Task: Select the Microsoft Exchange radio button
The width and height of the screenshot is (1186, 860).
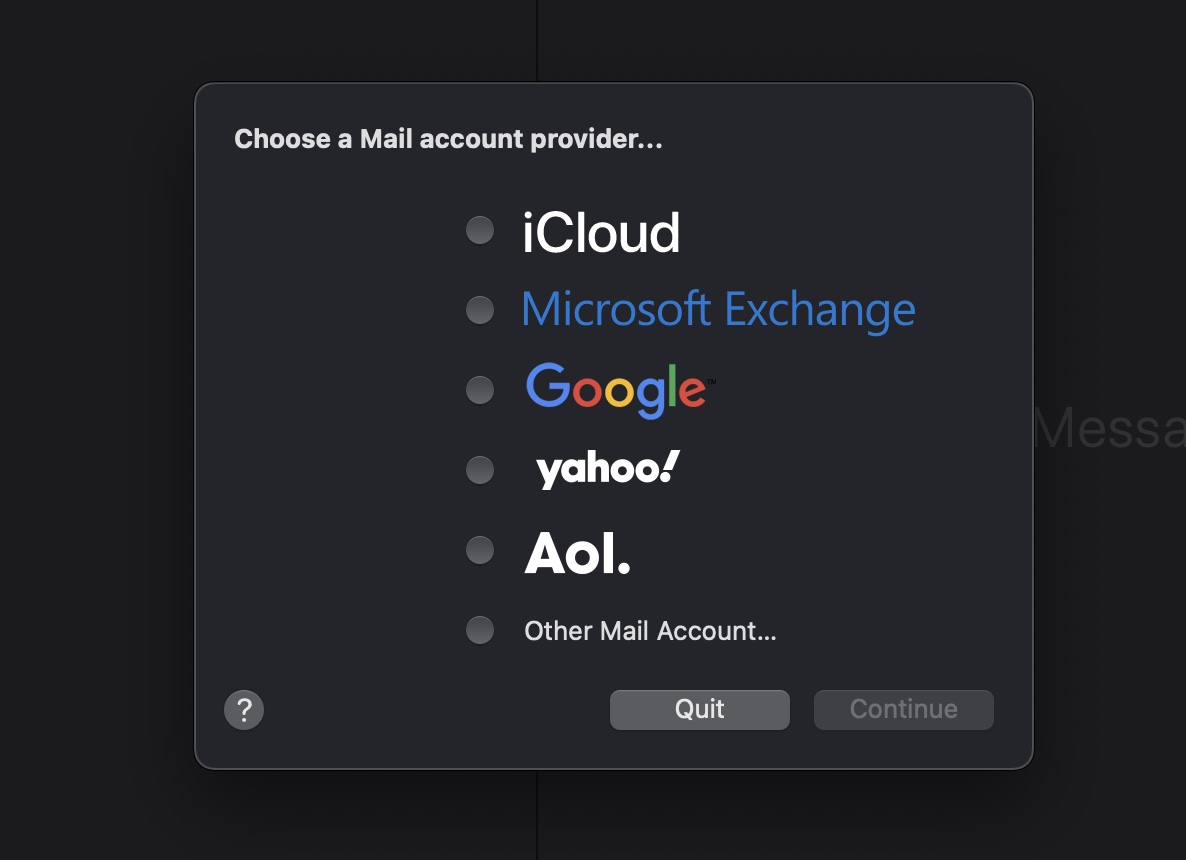Action: point(480,310)
